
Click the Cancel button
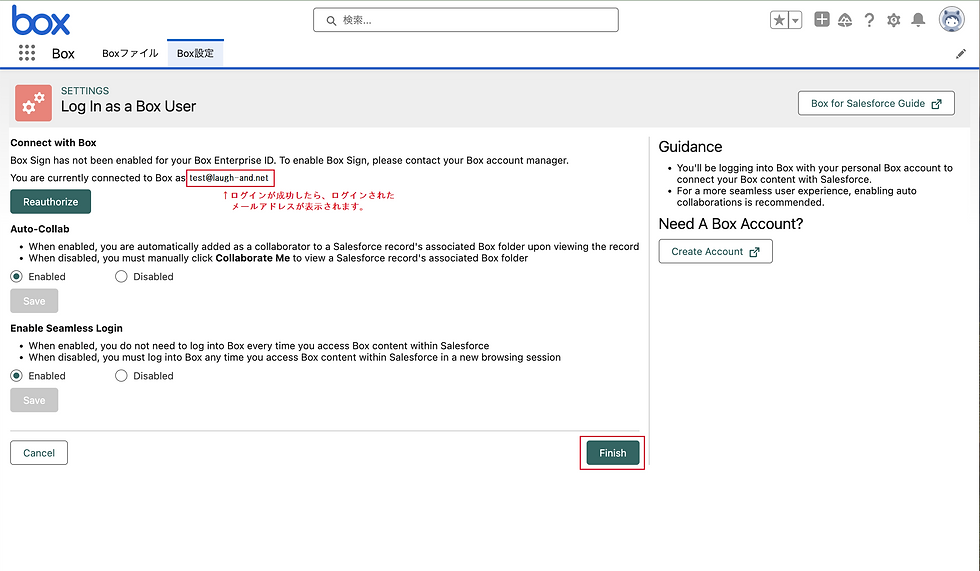(x=39, y=453)
